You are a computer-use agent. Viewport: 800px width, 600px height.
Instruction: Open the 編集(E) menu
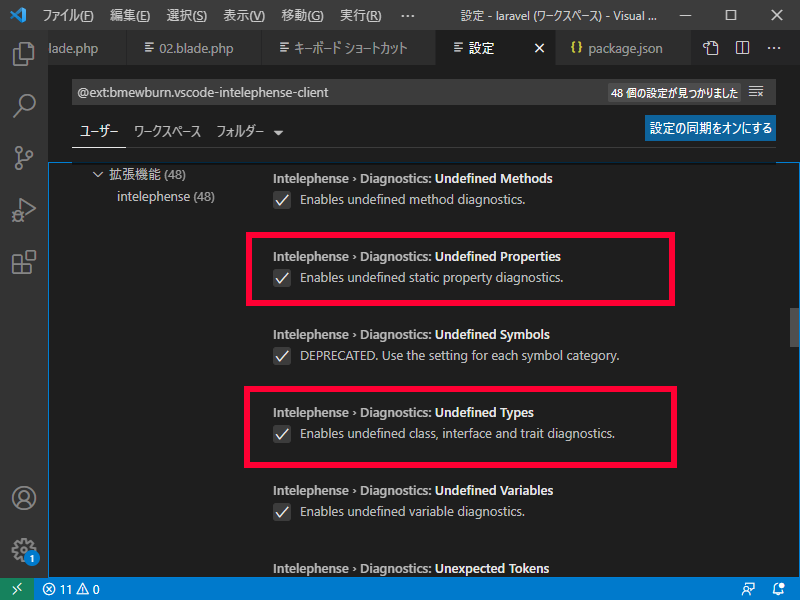tap(130, 16)
